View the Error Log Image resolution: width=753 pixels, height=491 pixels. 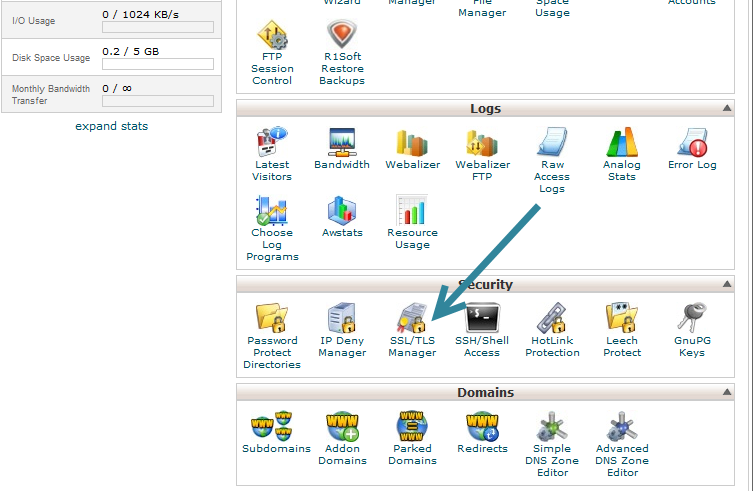pos(692,143)
